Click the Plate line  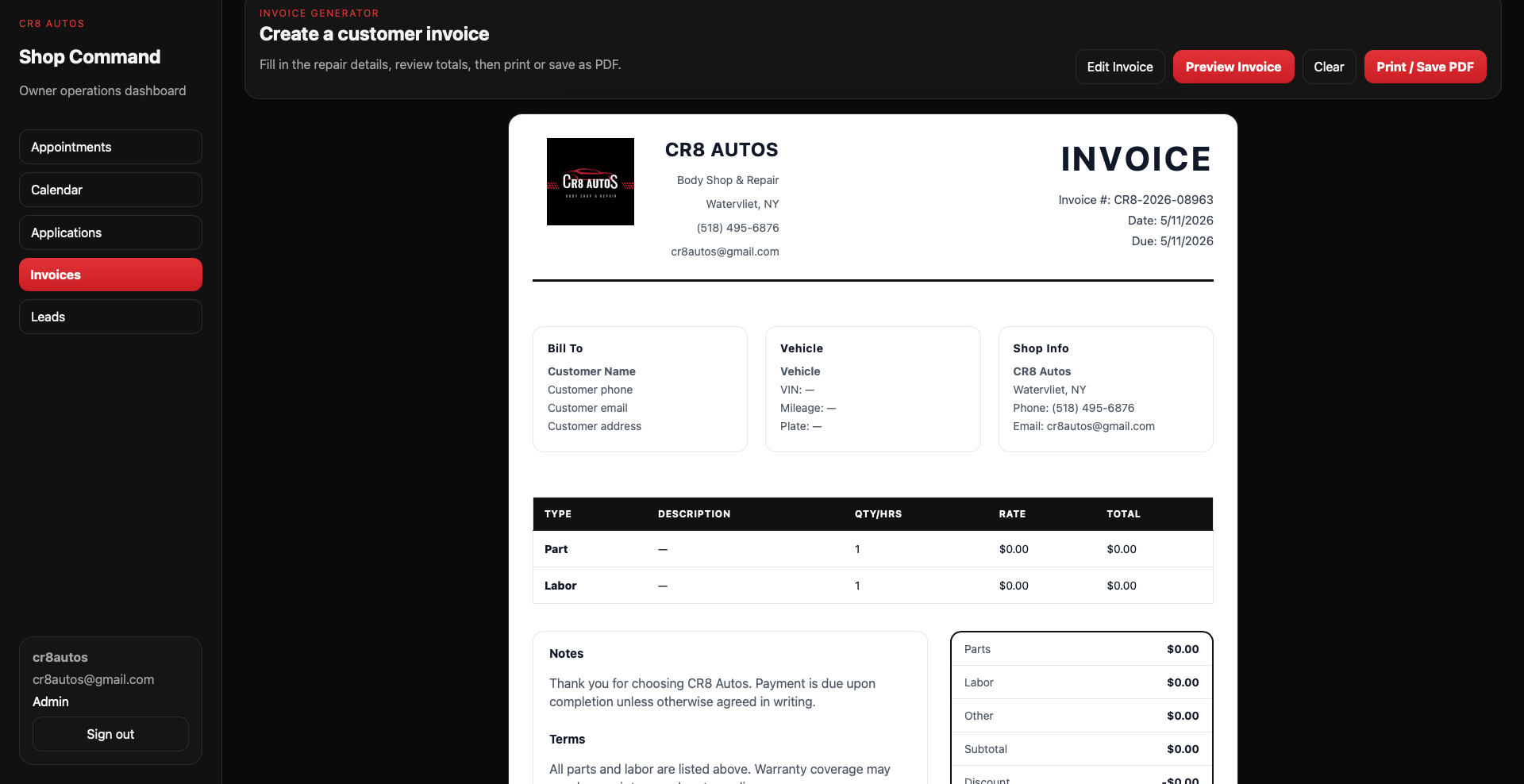click(801, 426)
